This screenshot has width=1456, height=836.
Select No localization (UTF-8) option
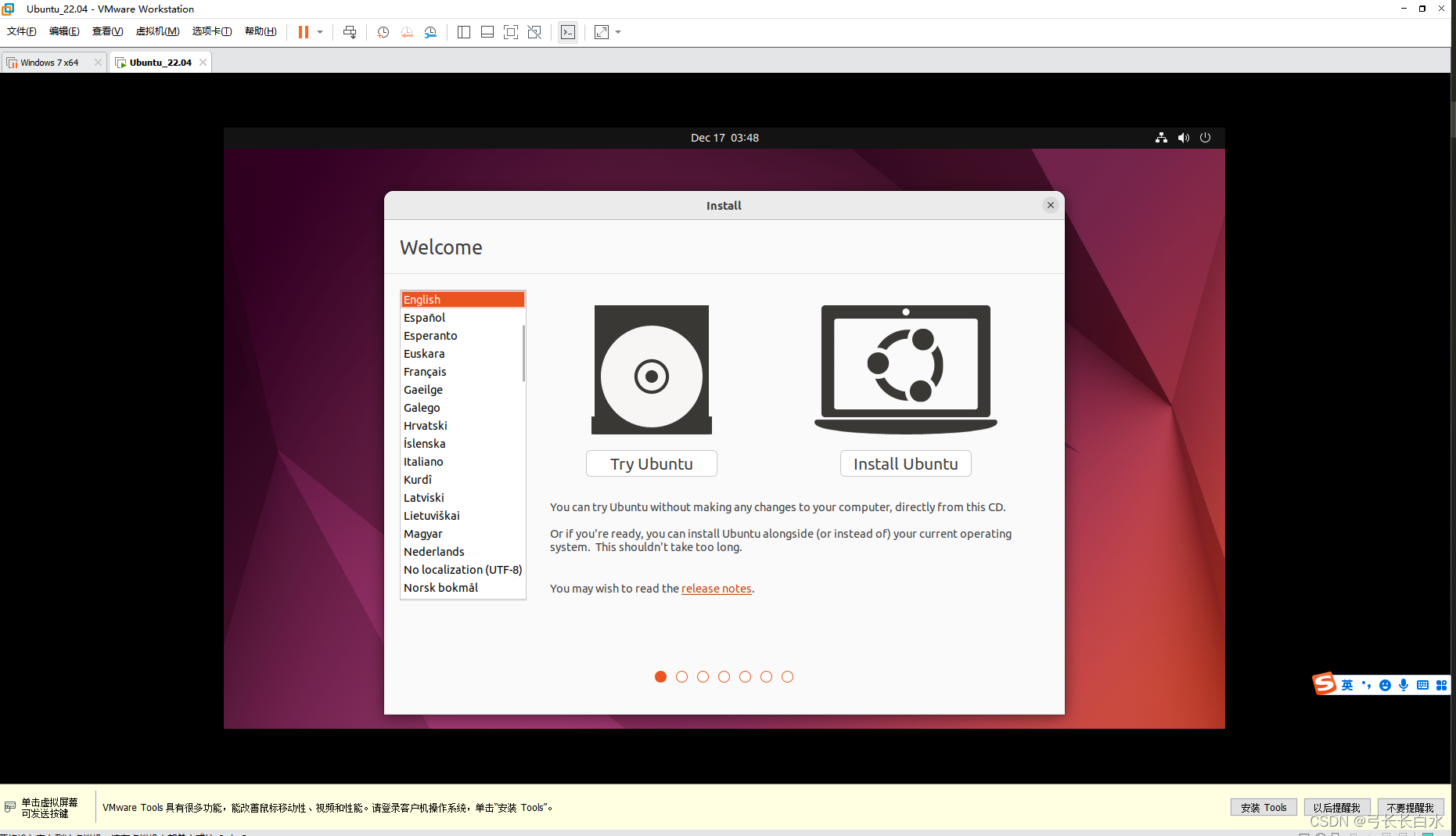[462, 570]
